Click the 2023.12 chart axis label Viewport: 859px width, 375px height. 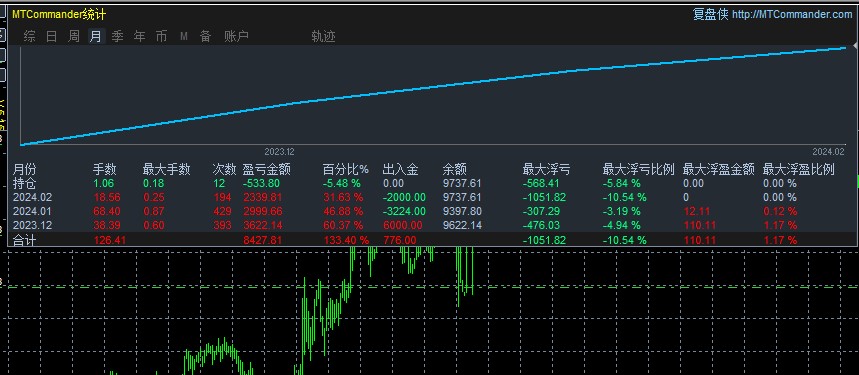click(279, 152)
